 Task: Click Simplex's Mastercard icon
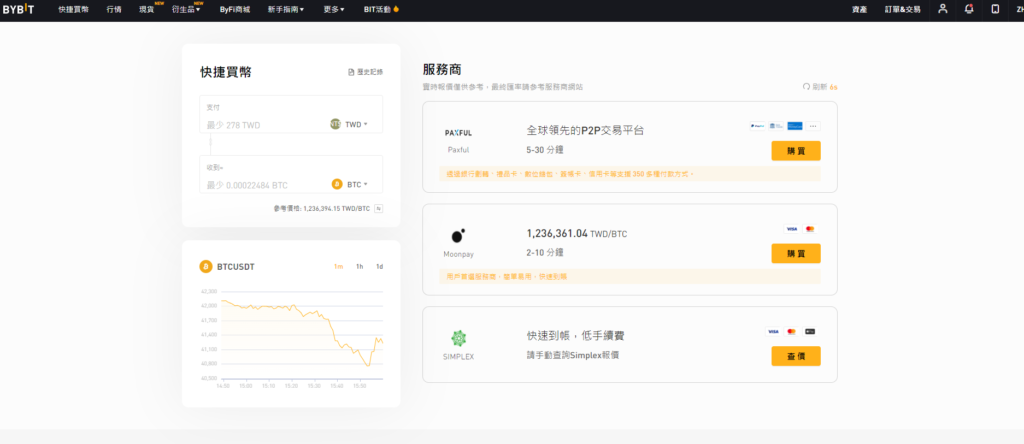click(792, 332)
